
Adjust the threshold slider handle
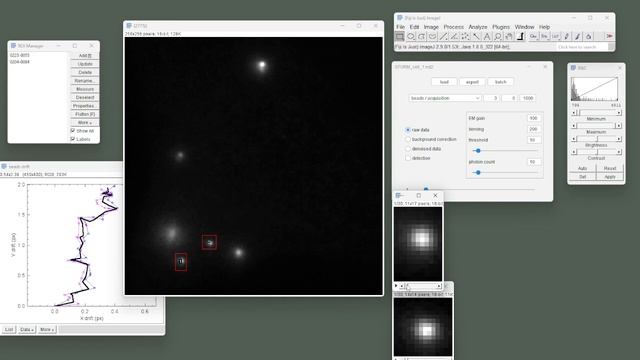[478, 151]
